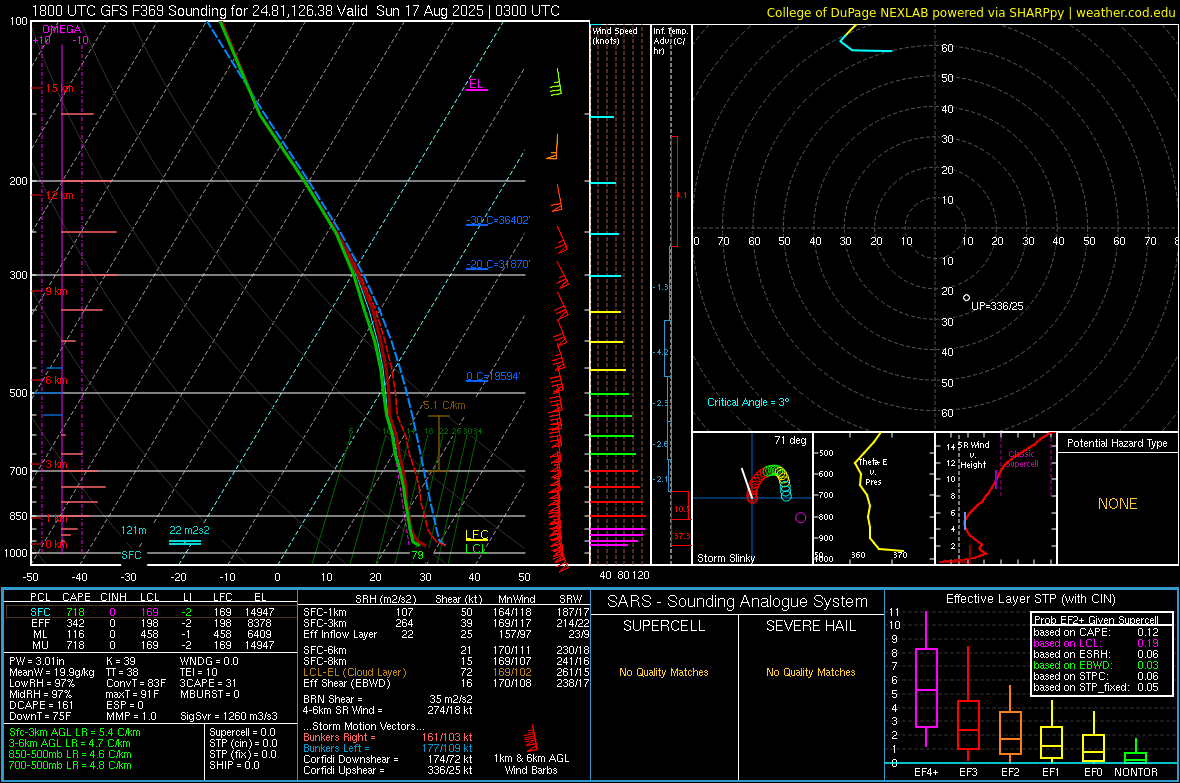Screen dimensions: 1180x783
Task: Click the 'UP=336/25' hodograph label
Action: pos(997,306)
